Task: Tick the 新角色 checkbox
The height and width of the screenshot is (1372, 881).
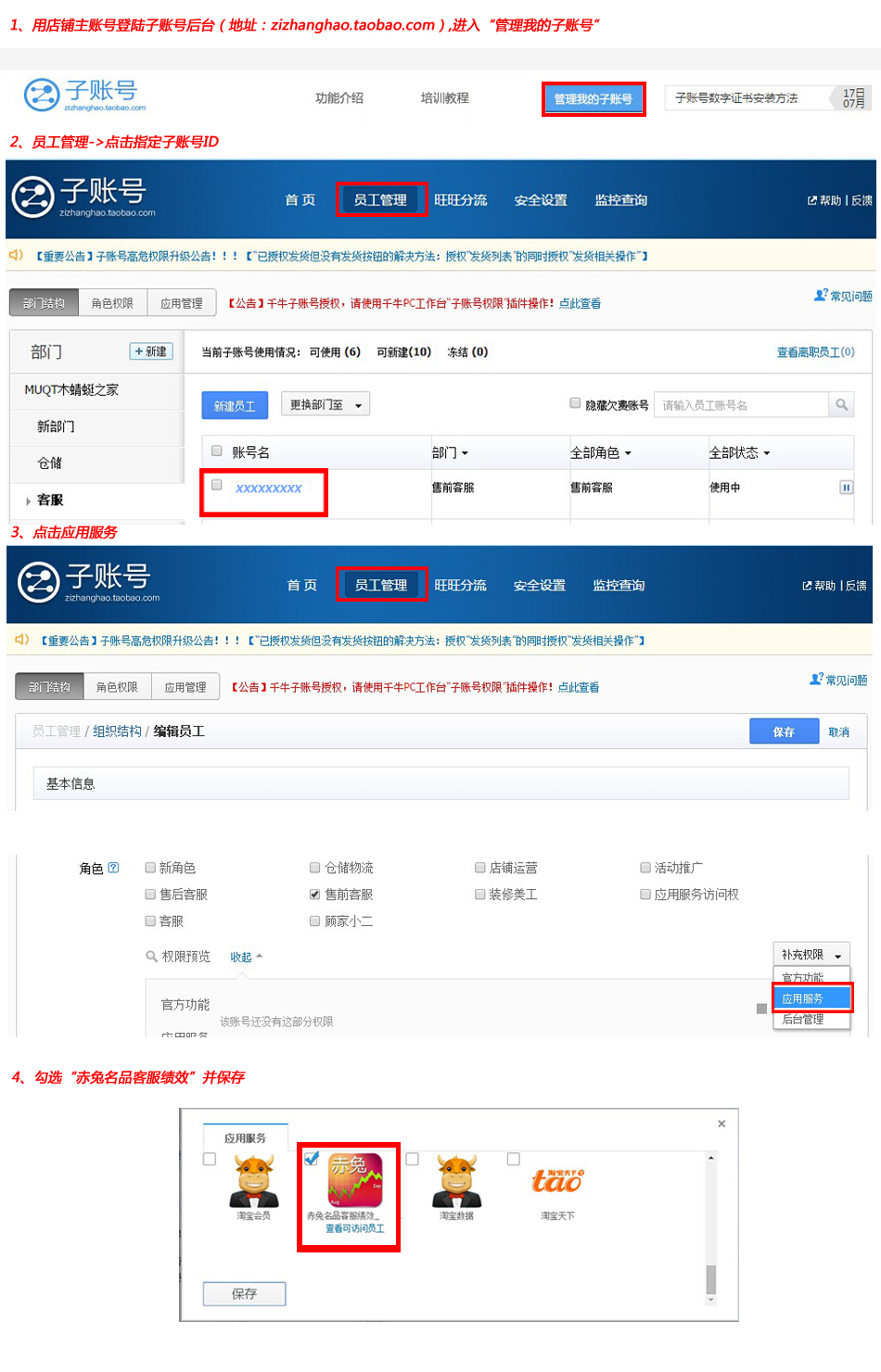Action: pos(150,868)
